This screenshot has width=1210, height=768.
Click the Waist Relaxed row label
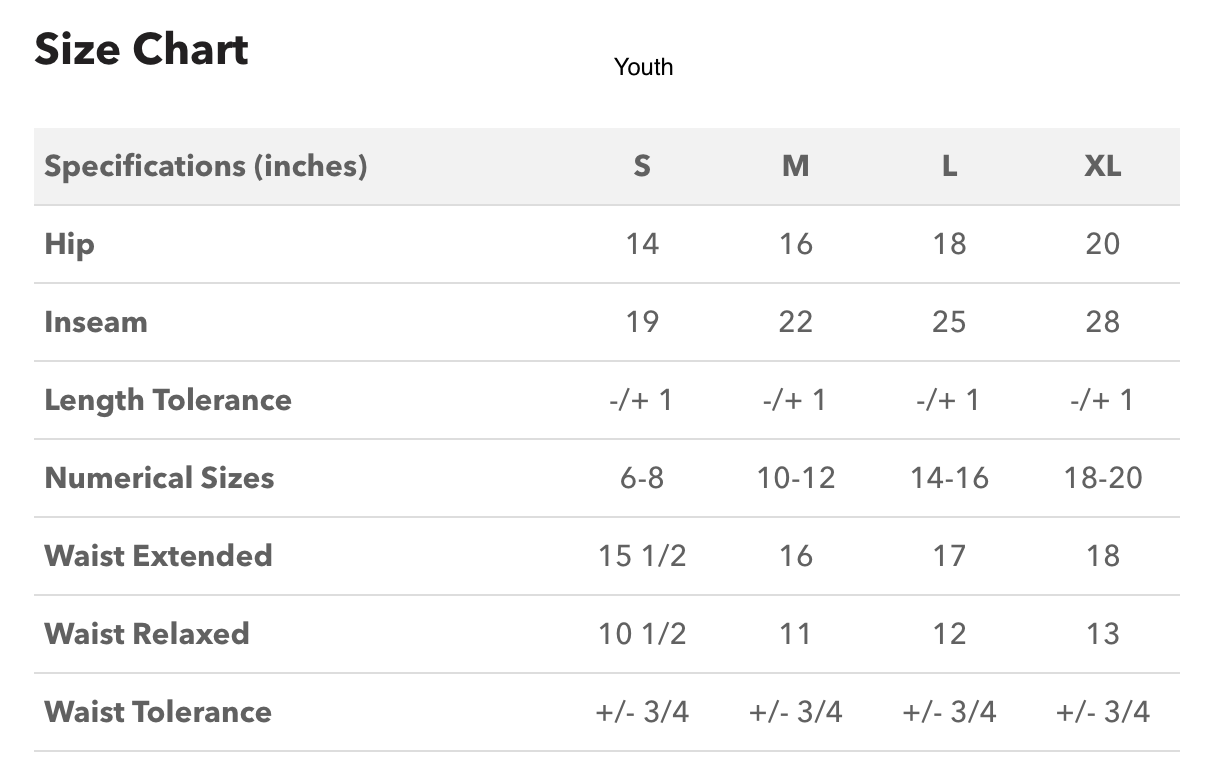coord(147,634)
